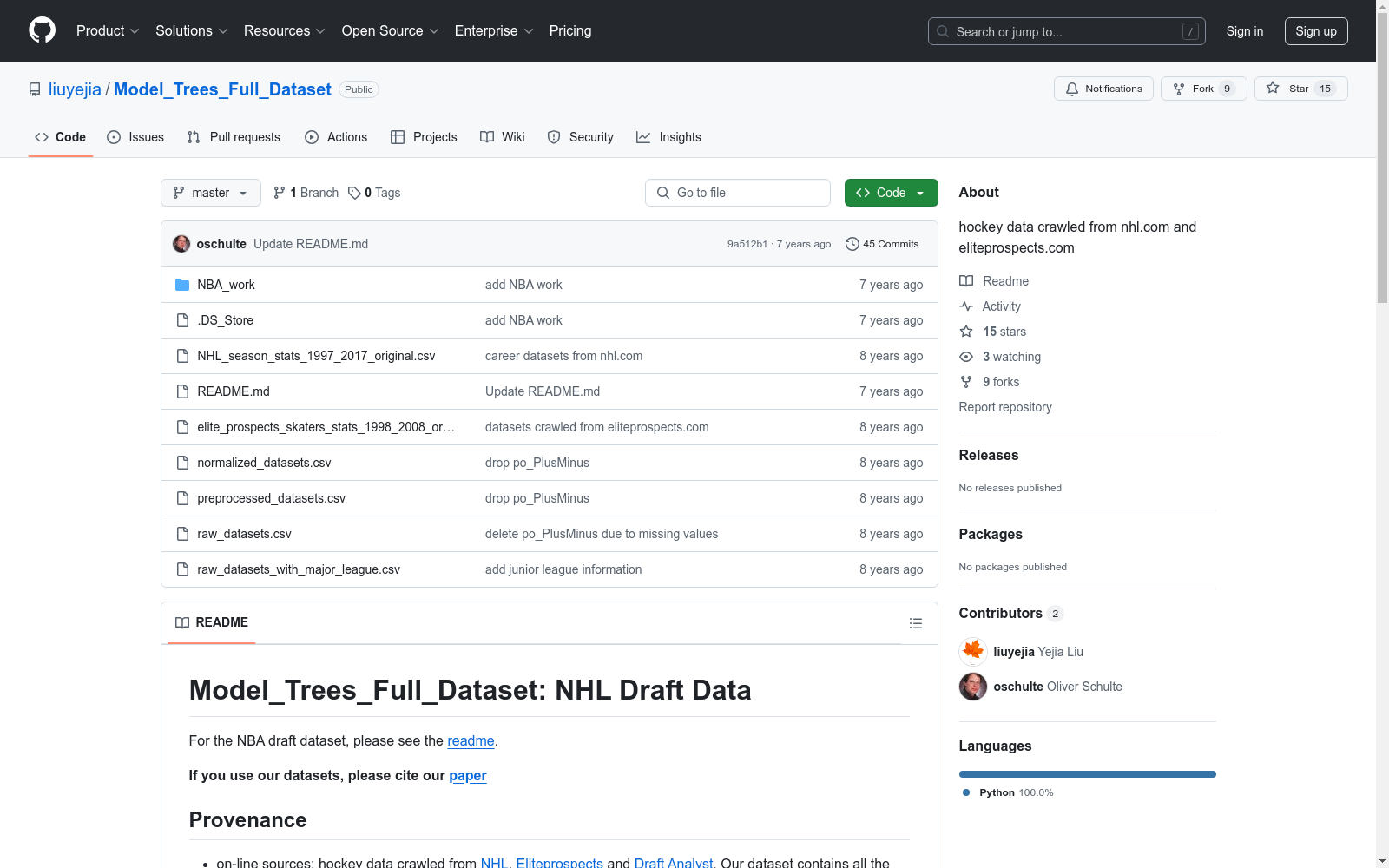Click the file icon beside .DS_Store
Image resolution: width=1389 pixels, height=868 pixels.
(182, 320)
